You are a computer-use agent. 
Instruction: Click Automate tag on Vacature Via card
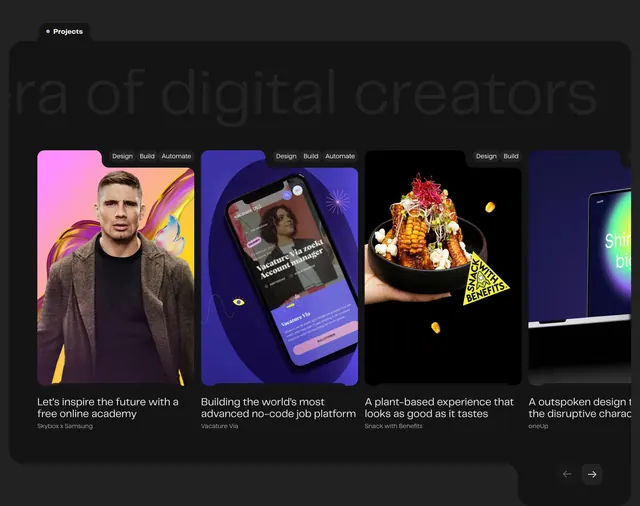point(340,156)
